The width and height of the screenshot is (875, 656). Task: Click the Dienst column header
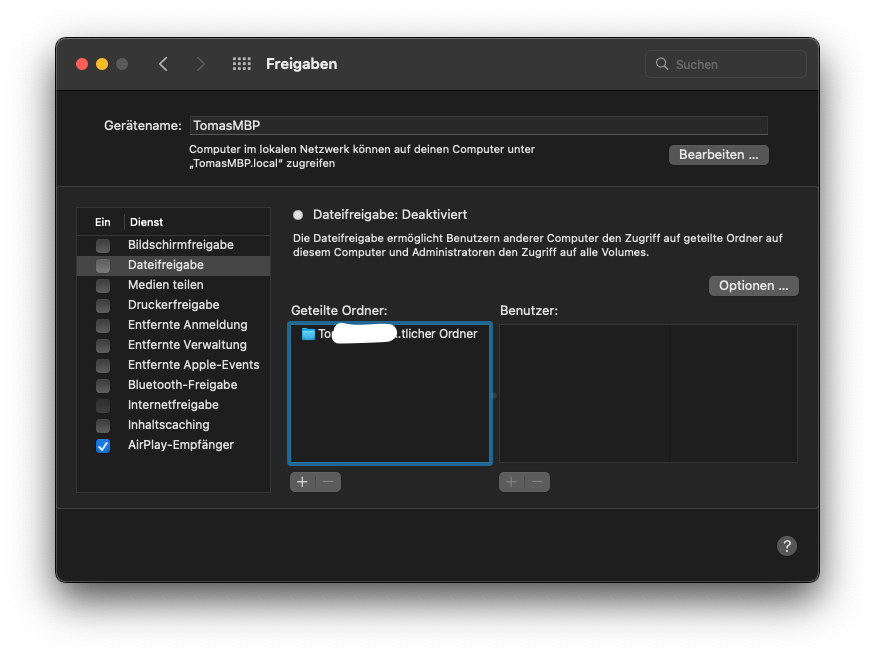click(x=146, y=222)
